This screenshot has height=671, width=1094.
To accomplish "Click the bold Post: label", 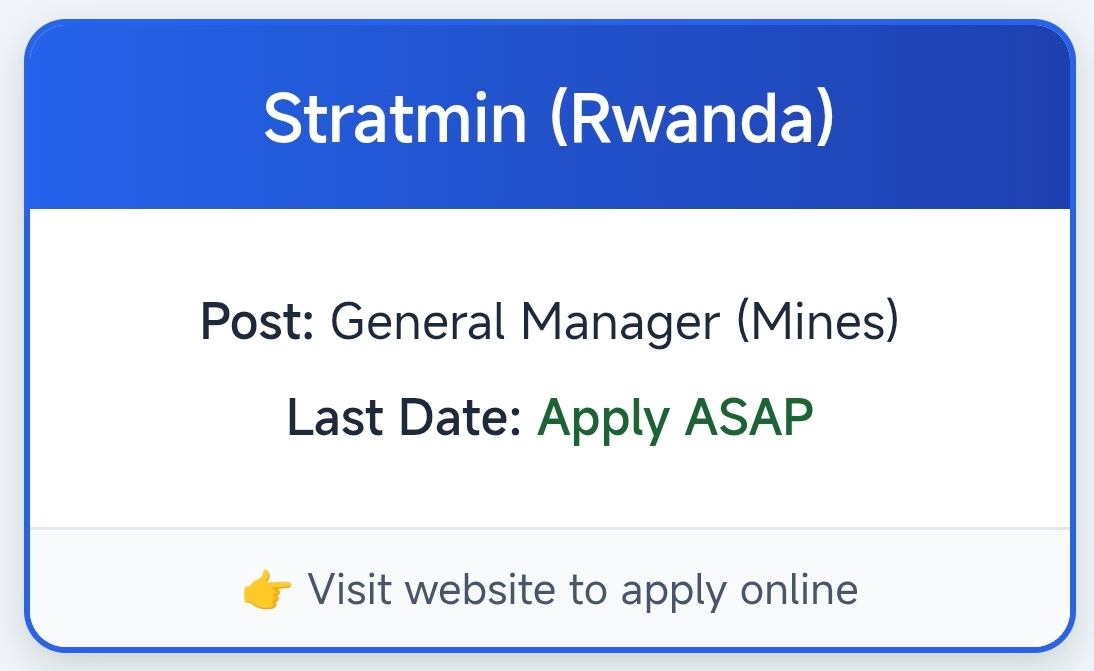I will tap(258, 323).
